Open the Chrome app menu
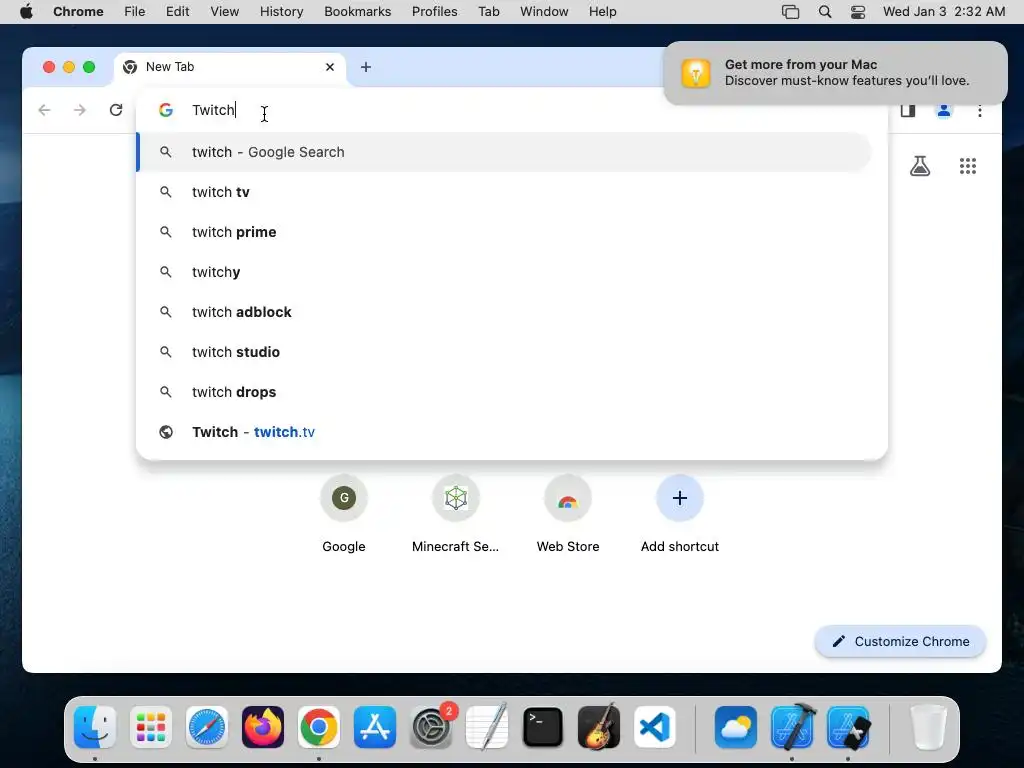The height and width of the screenshot is (768, 1024). 78,12
